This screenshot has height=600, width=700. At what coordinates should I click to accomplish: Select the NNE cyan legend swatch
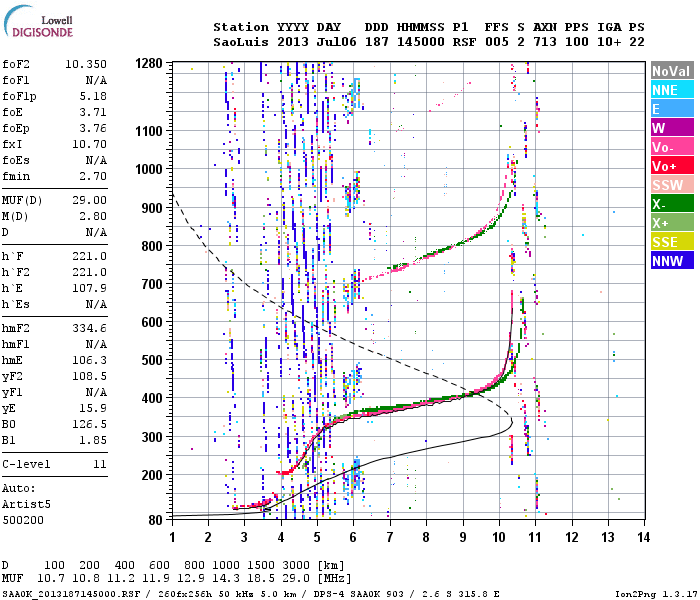pos(672,90)
